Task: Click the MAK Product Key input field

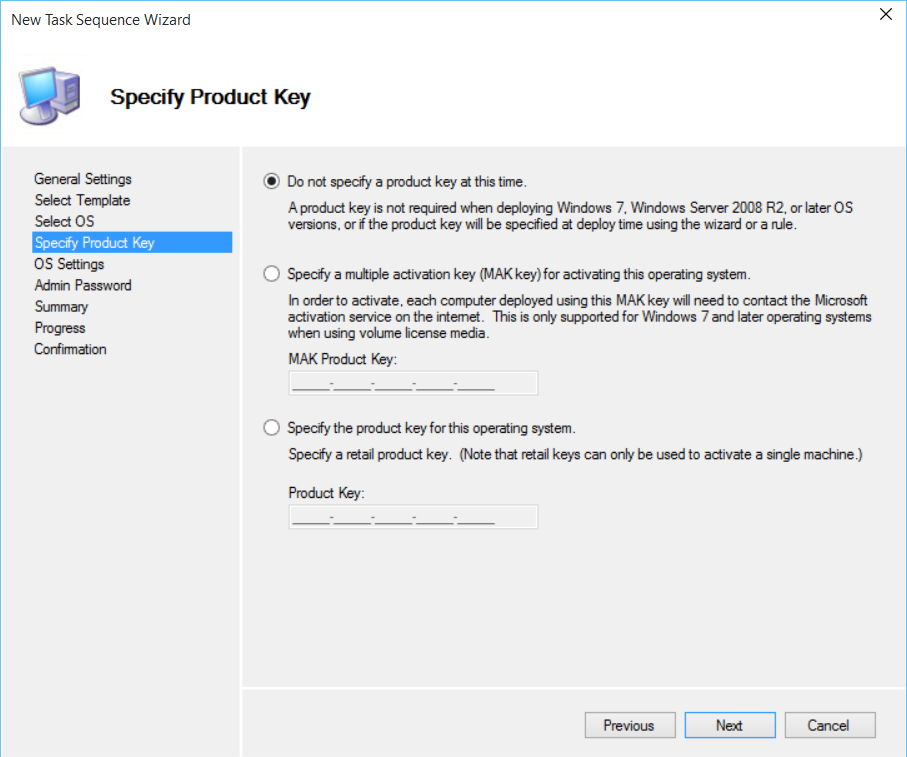Action: pyautogui.click(x=413, y=383)
